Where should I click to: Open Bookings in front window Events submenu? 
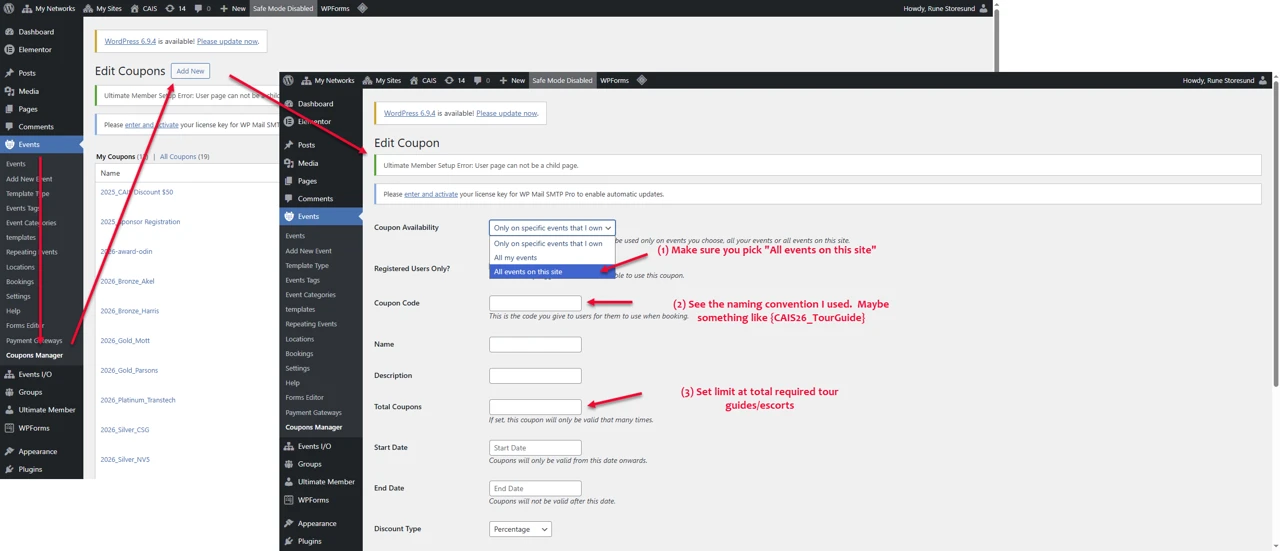pyautogui.click(x=299, y=354)
